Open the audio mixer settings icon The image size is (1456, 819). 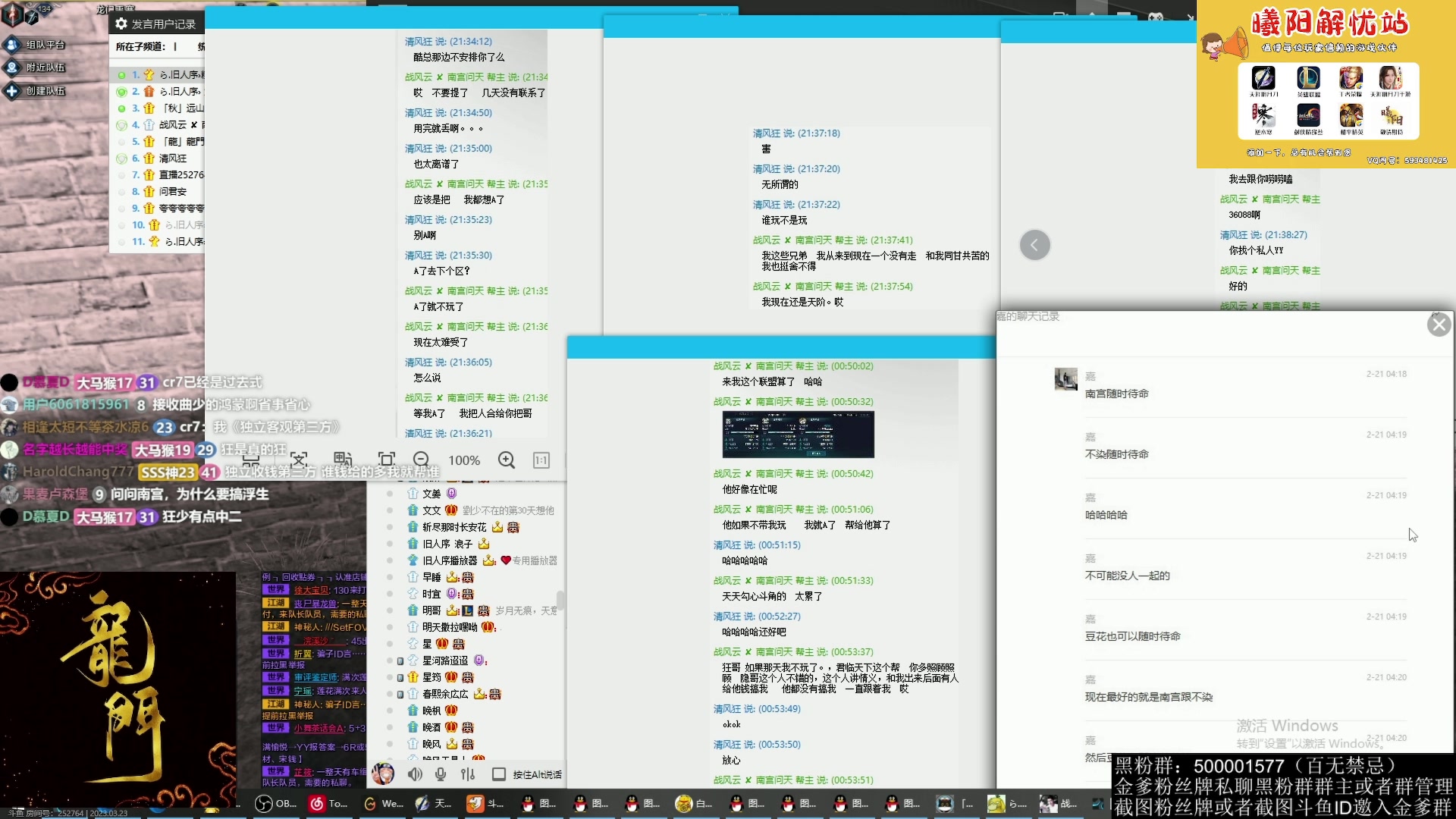tap(468, 774)
